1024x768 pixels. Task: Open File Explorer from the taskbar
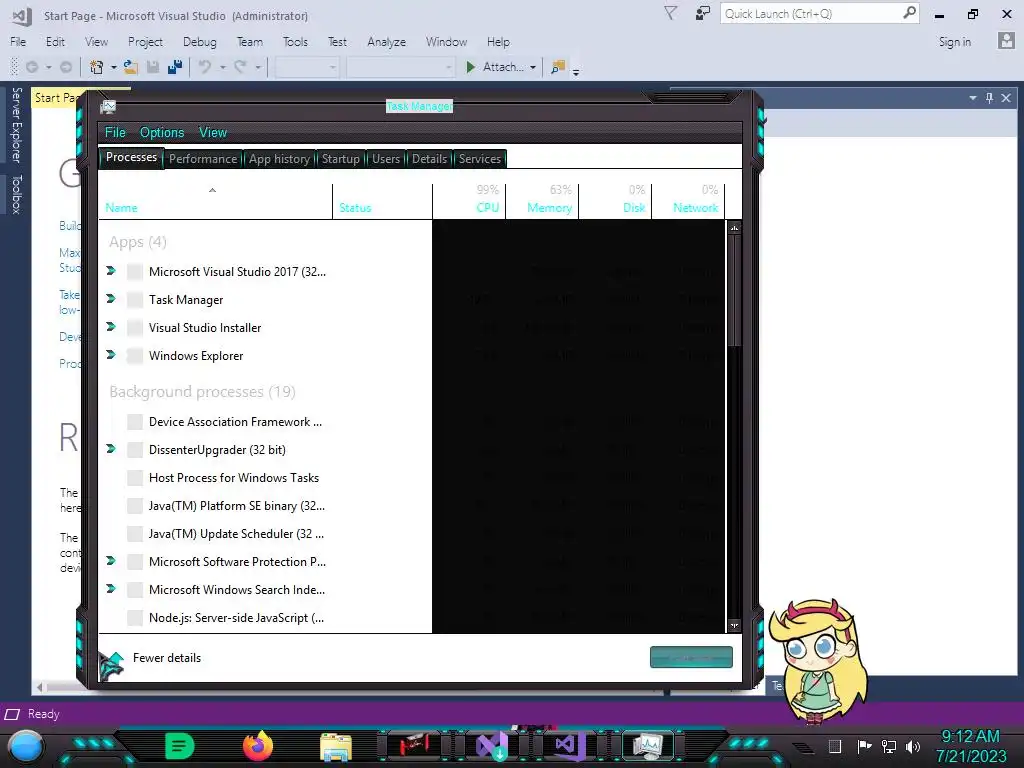(x=336, y=747)
